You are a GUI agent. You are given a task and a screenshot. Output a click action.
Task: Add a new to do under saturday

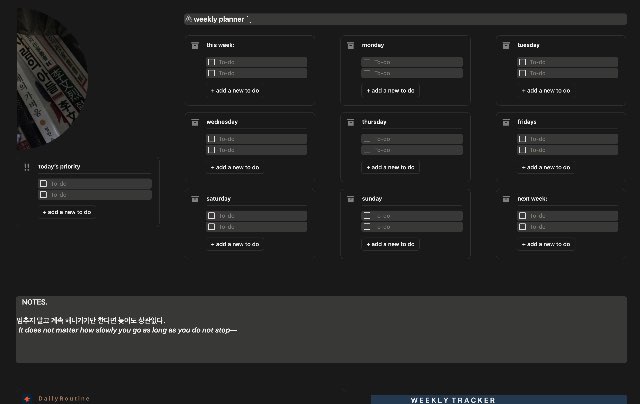[x=235, y=244]
